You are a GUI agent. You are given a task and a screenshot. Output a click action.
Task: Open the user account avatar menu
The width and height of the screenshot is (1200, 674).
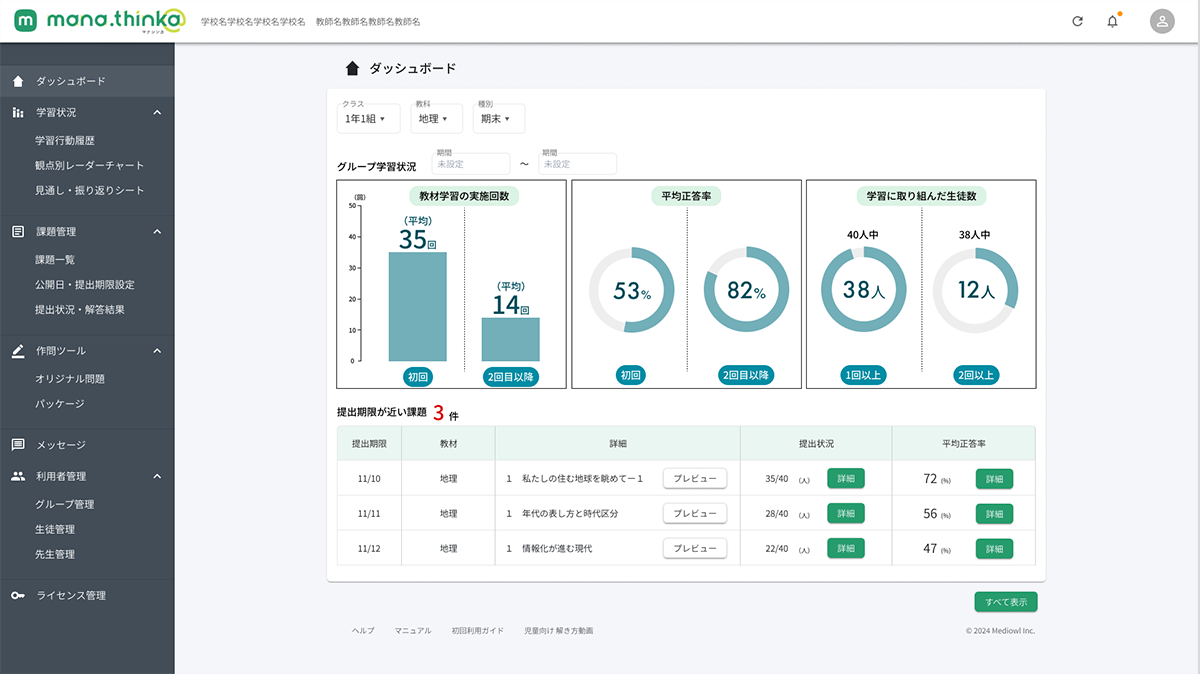1162,21
